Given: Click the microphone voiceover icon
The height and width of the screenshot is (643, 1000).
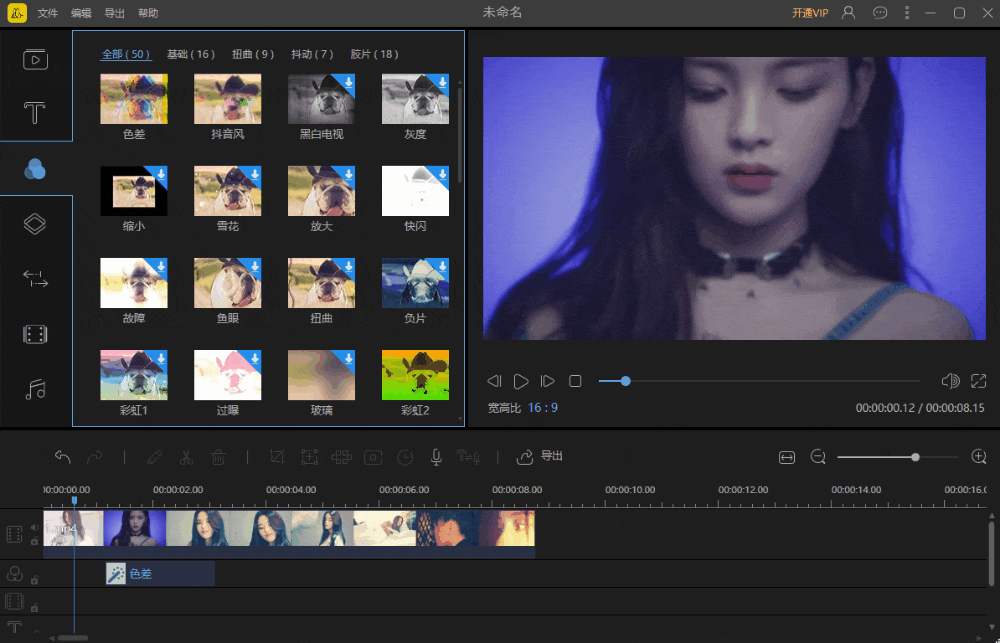Looking at the screenshot, I should click(436, 457).
